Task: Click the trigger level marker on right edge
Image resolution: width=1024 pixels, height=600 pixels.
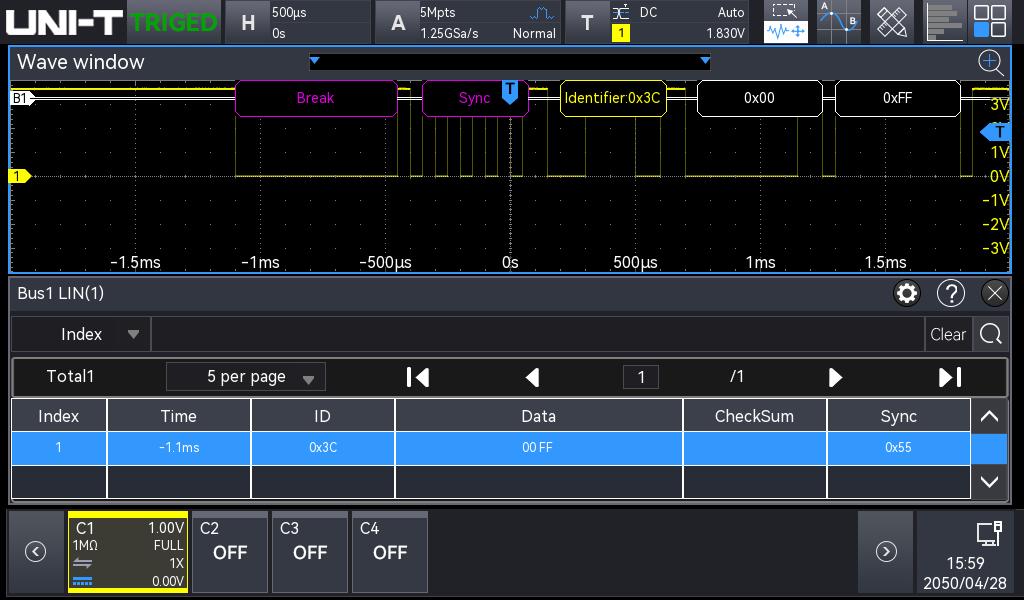Action: tap(998, 132)
